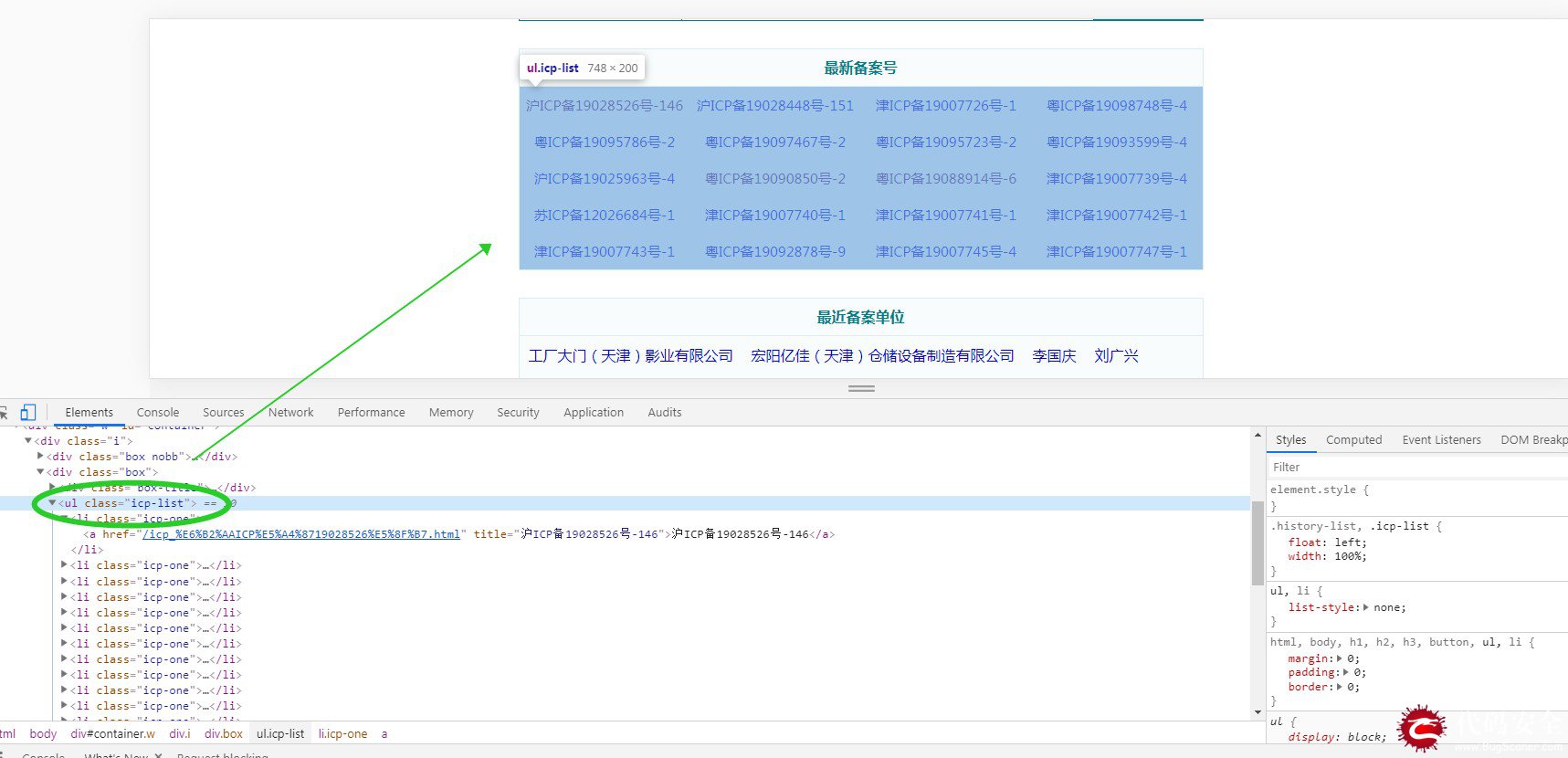Open link 粤ICP备19095723号-2
Screen dimensions: 1568x758
point(946,142)
